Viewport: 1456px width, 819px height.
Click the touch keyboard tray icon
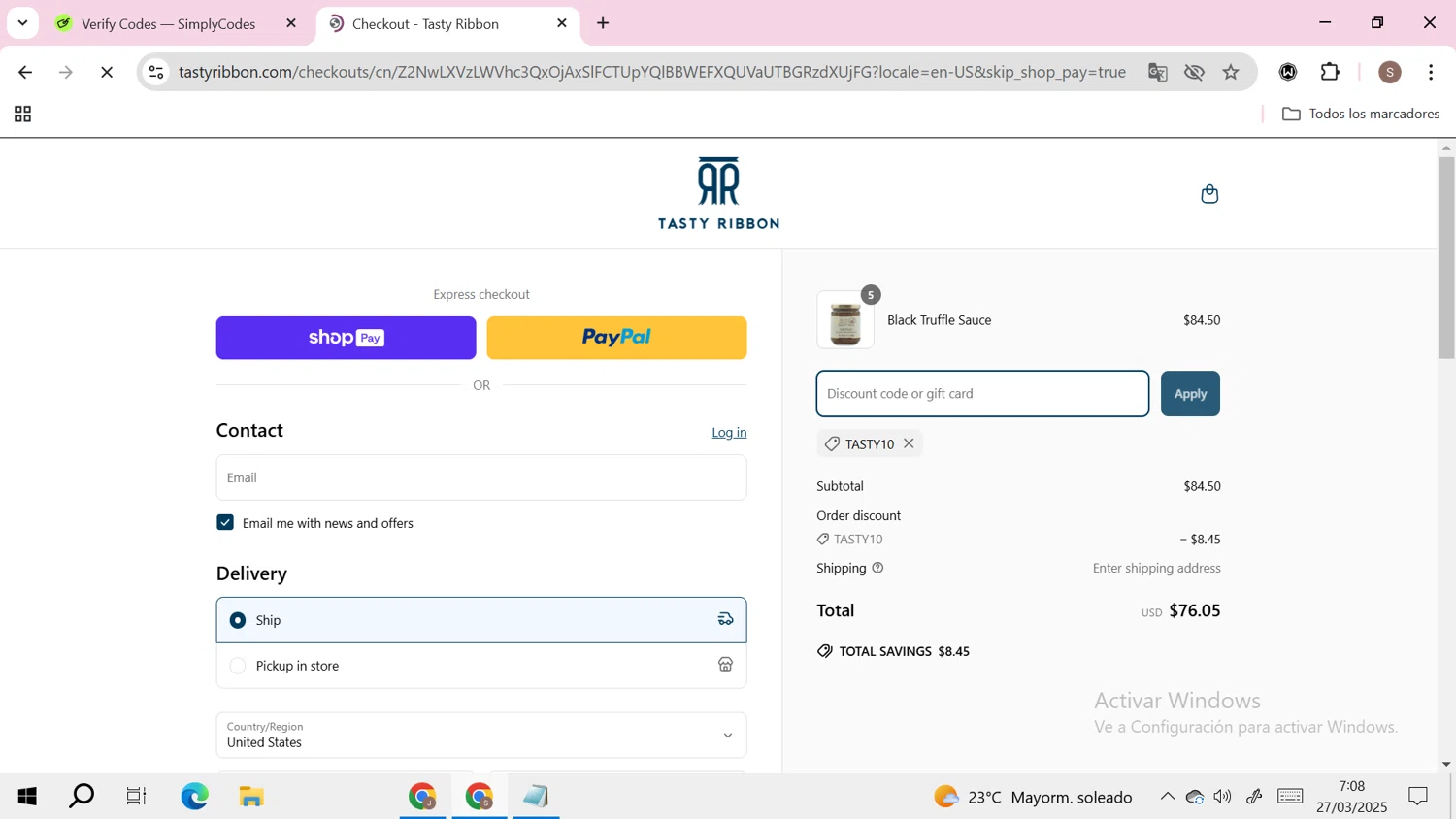(1290, 797)
